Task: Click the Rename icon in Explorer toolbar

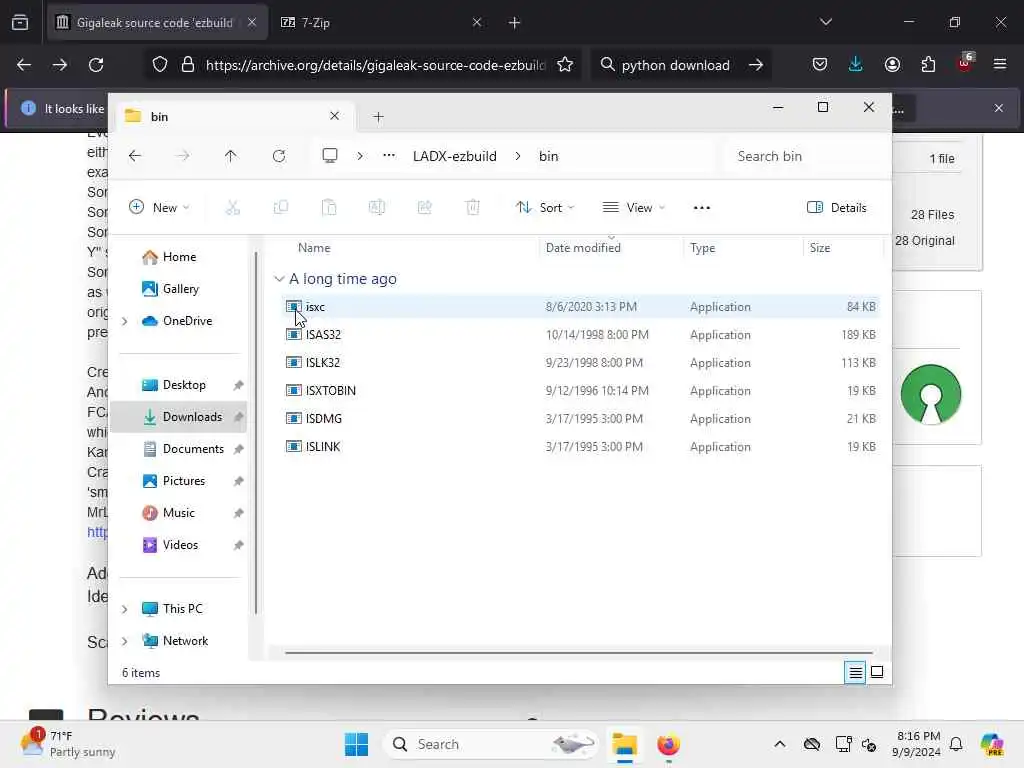Action: pyautogui.click(x=377, y=208)
